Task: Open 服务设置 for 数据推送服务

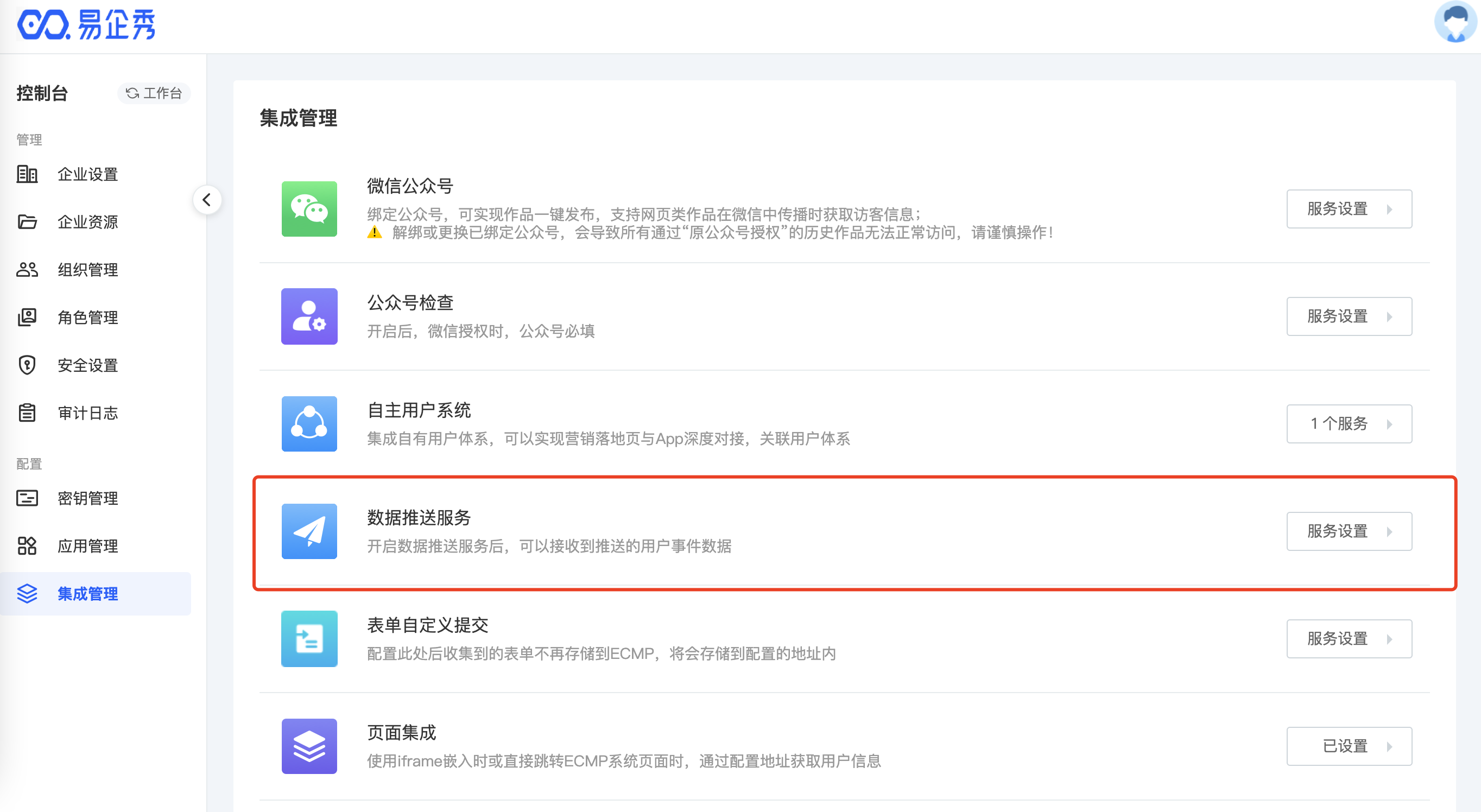Action: [x=1349, y=531]
